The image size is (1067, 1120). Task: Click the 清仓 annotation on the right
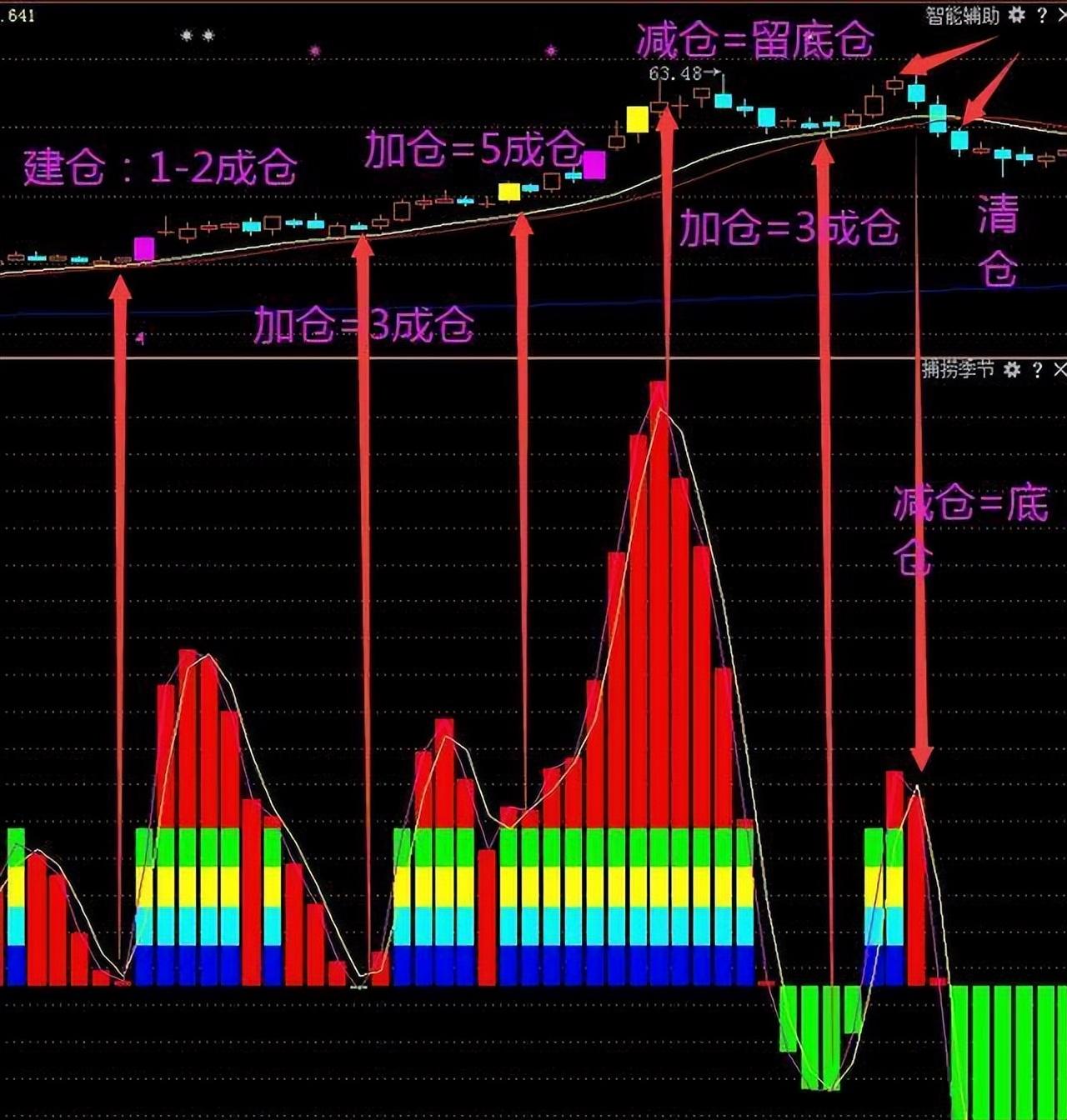pos(997,240)
